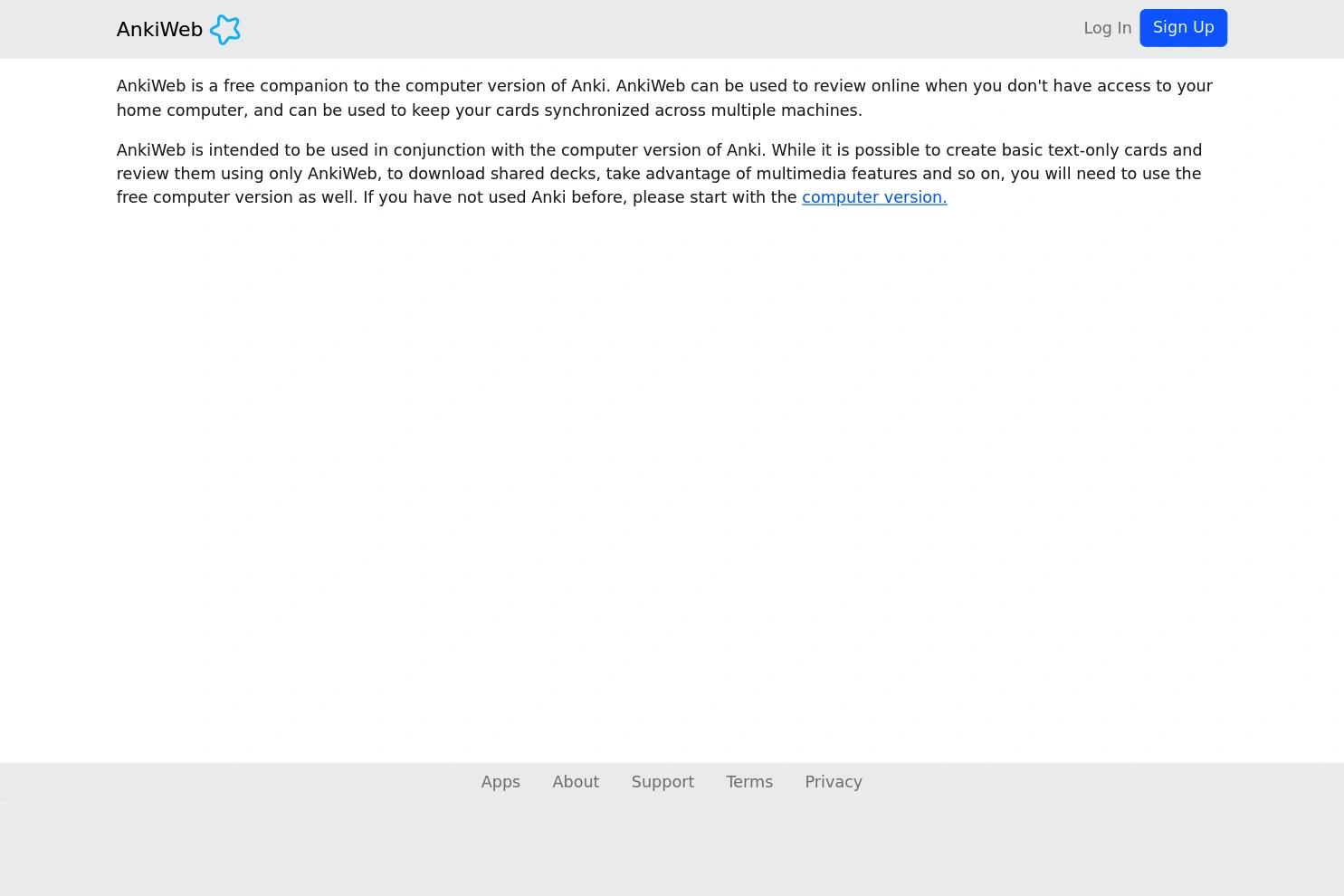Click the blue Sign Up button
The image size is (1344, 896).
[1183, 28]
